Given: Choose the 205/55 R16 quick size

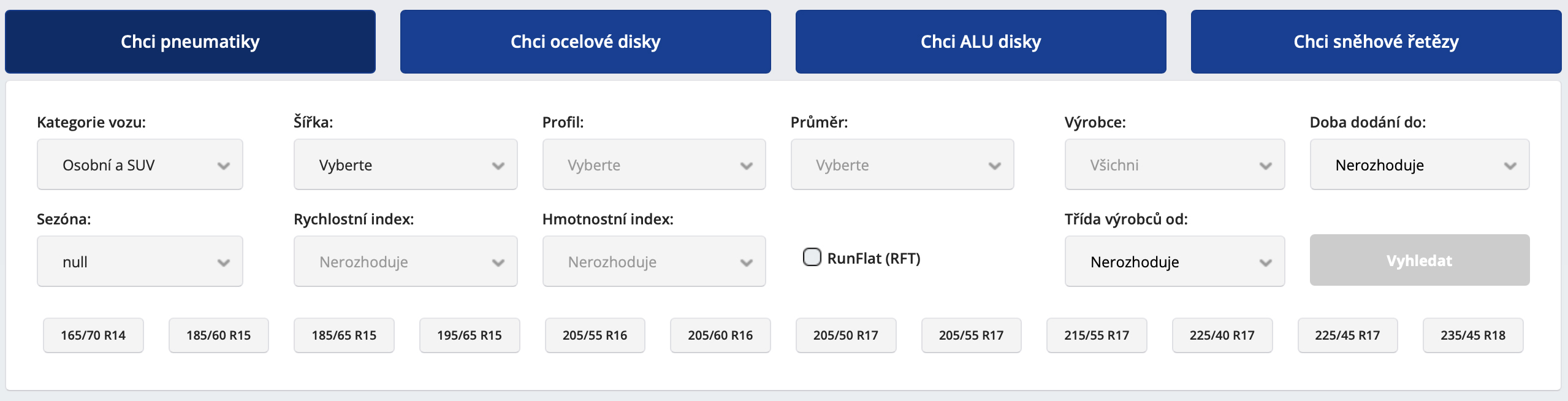Looking at the screenshot, I should coord(595,335).
